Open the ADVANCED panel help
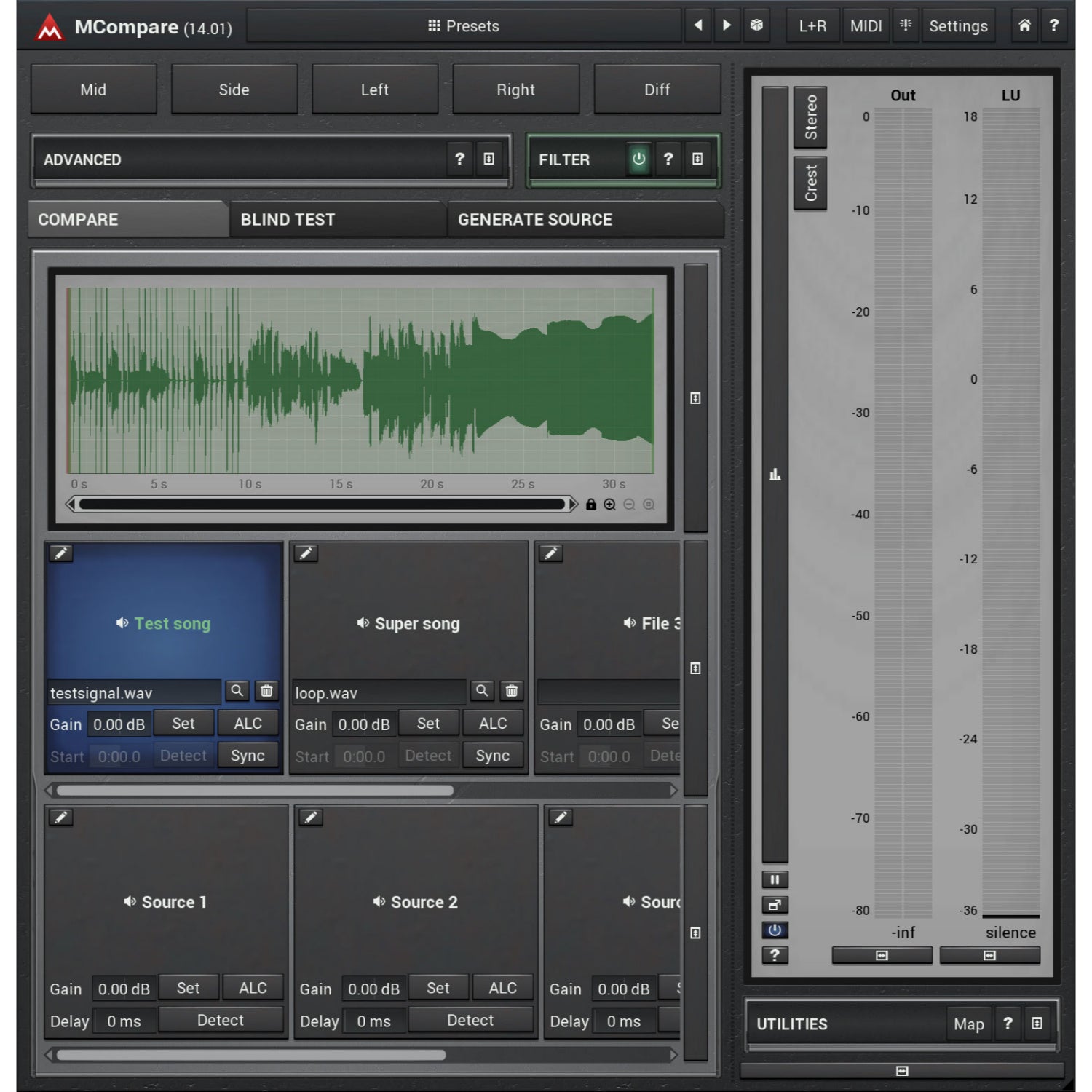The width and height of the screenshot is (1092, 1092). [x=459, y=159]
